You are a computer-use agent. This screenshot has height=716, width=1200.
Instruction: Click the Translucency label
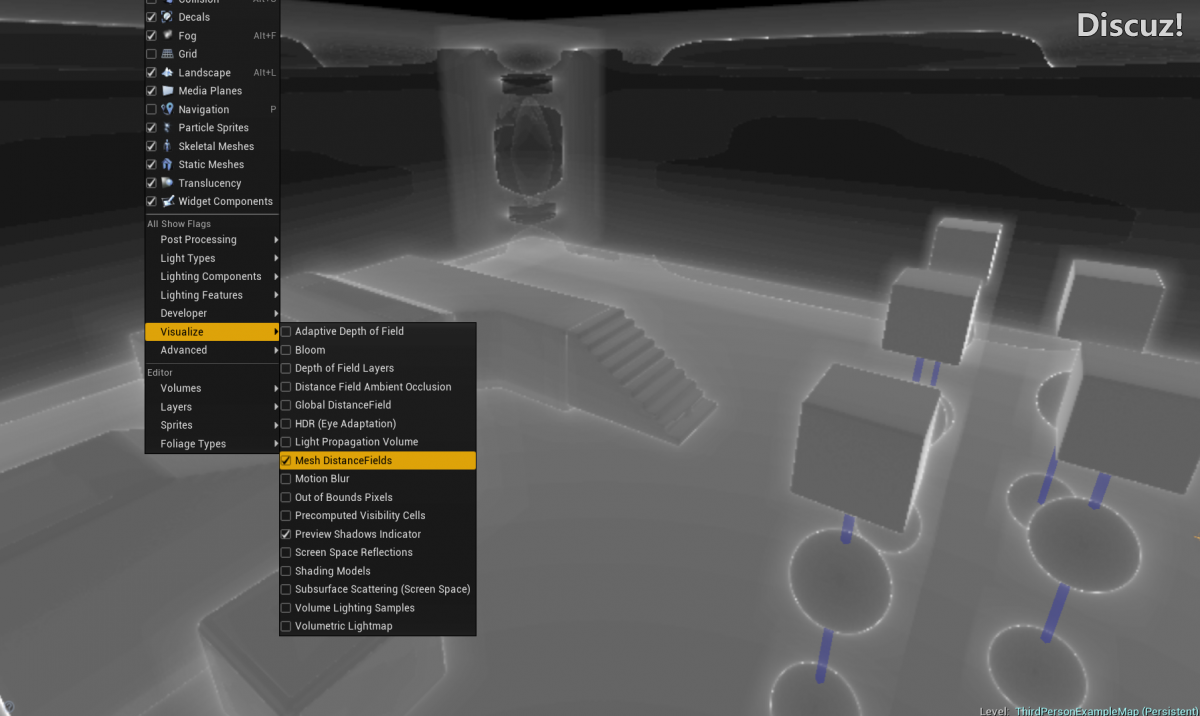point(210,183)
